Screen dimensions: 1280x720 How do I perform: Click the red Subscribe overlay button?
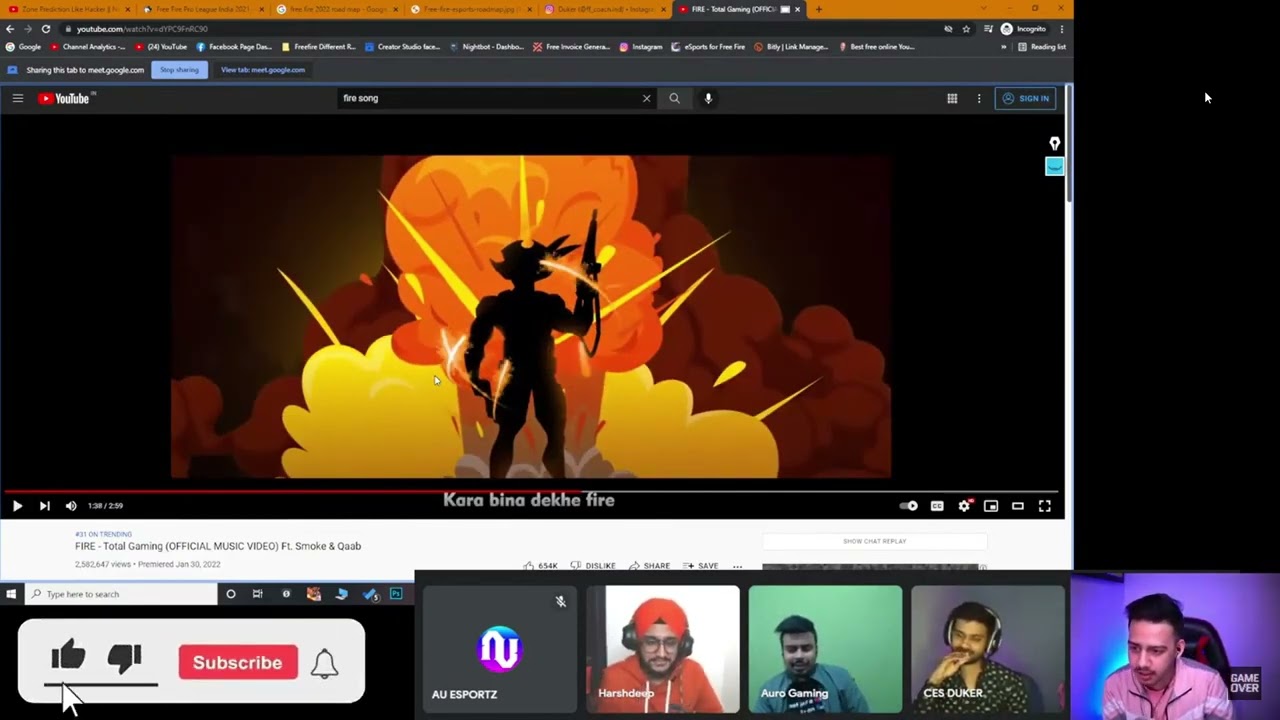pos(238,663)
